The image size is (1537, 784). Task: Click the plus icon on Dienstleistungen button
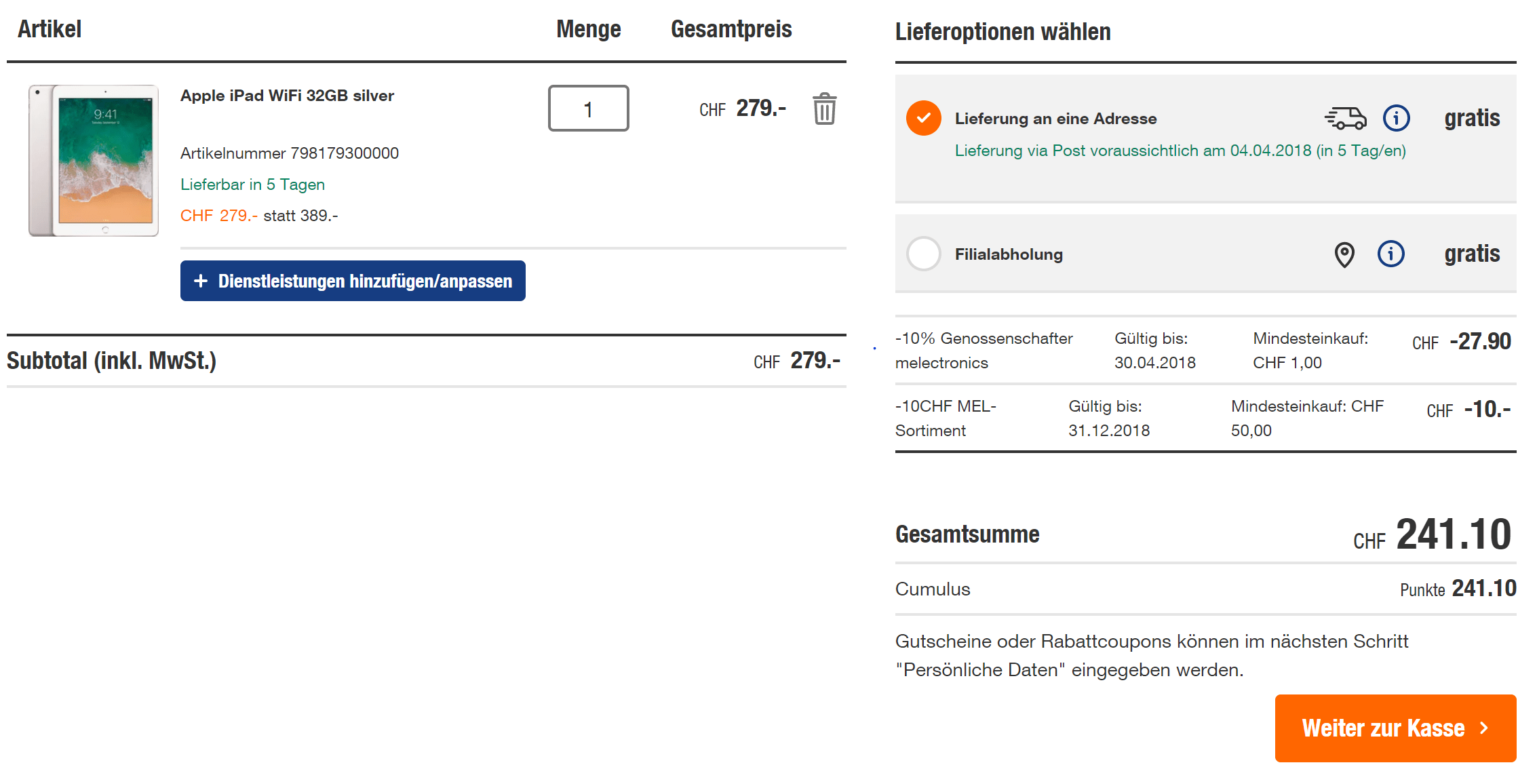pyautogui.click(x=201, y=281)
